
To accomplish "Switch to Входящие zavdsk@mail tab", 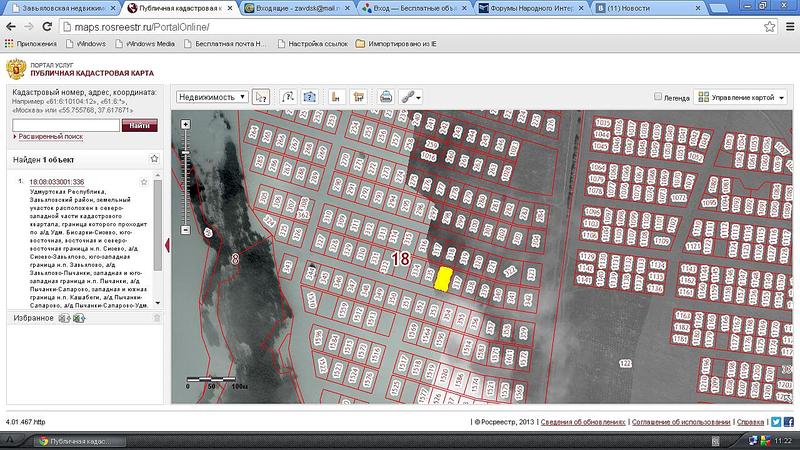I will 298,8.
